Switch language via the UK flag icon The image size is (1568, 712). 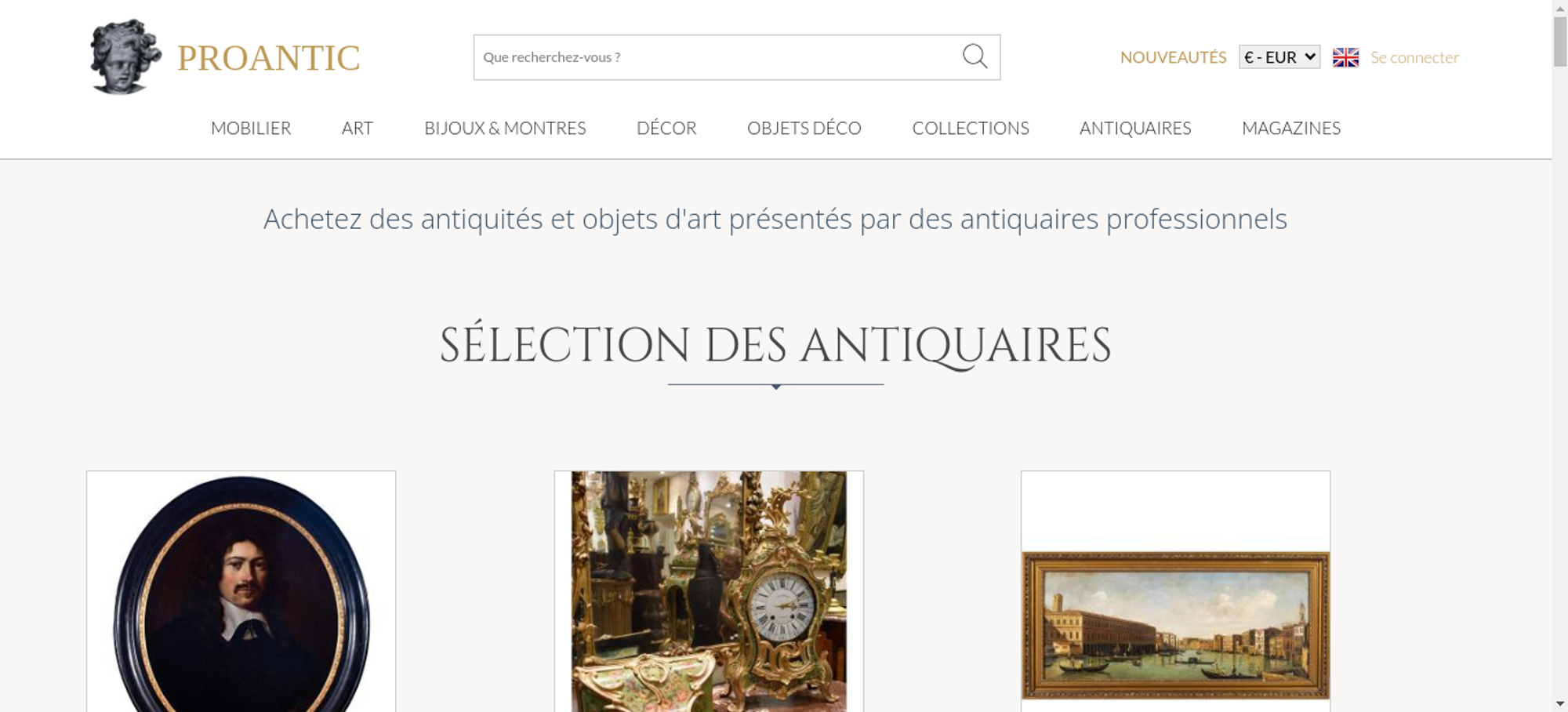(x=1345, y=57)
